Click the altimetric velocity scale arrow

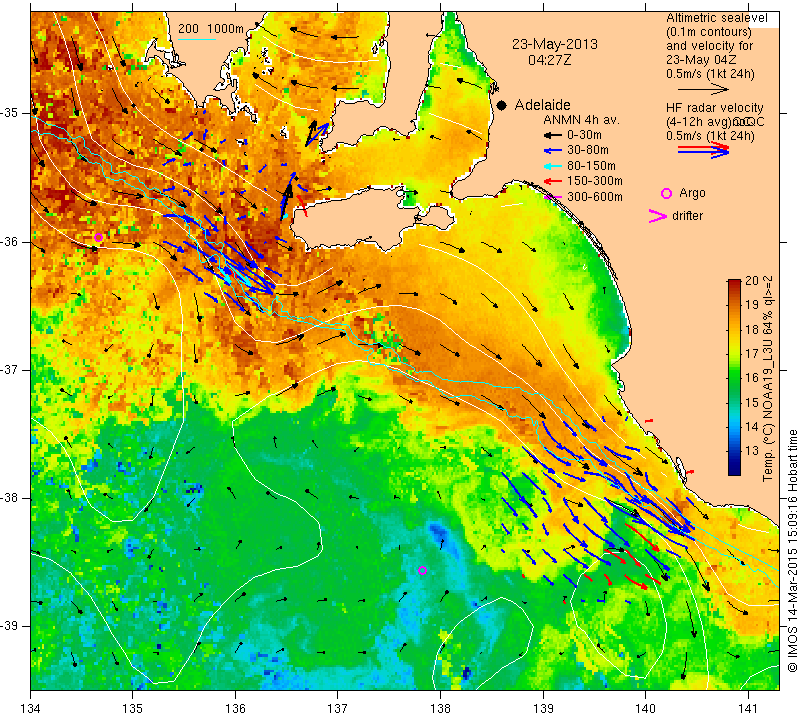coord(704,89)
